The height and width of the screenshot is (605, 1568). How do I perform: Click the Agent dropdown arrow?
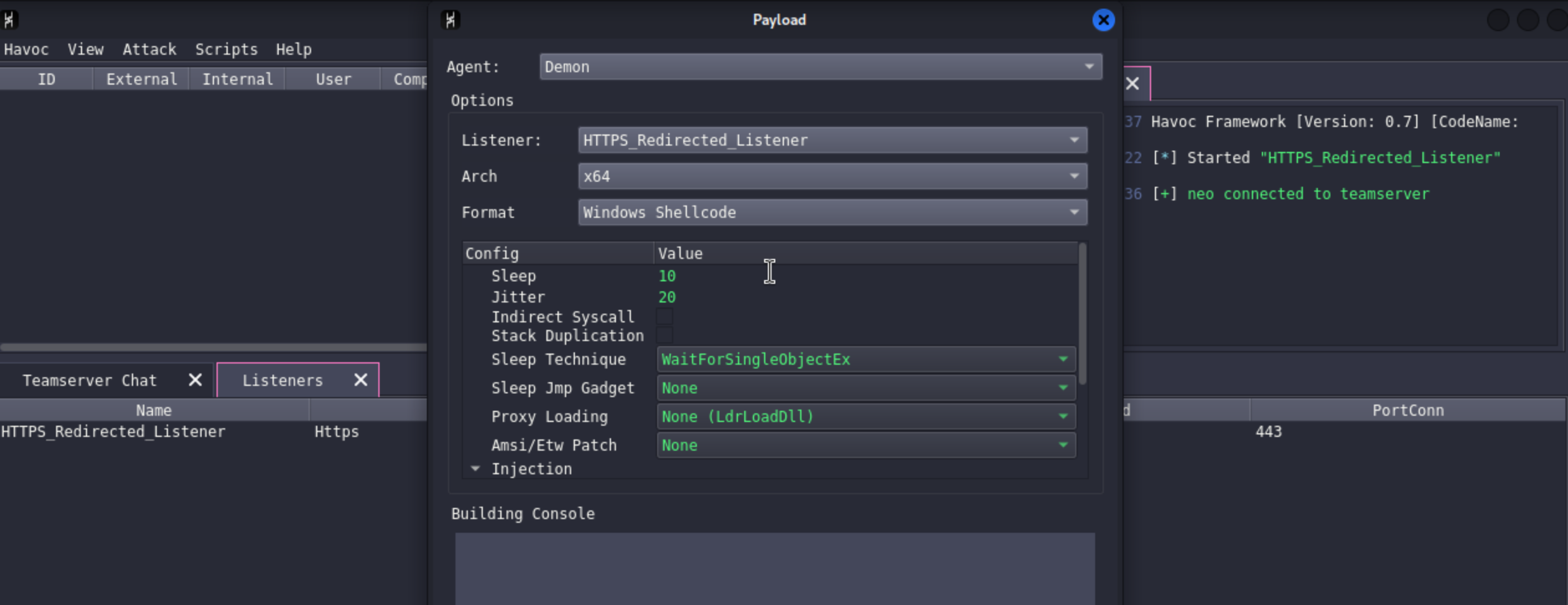pyautogui.click(x=1089, y=67)
